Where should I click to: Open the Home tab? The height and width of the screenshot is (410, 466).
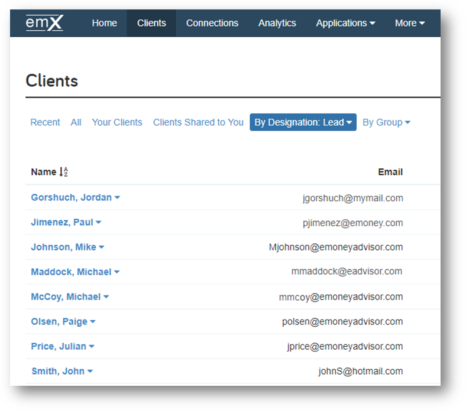[x=104, y=23]
